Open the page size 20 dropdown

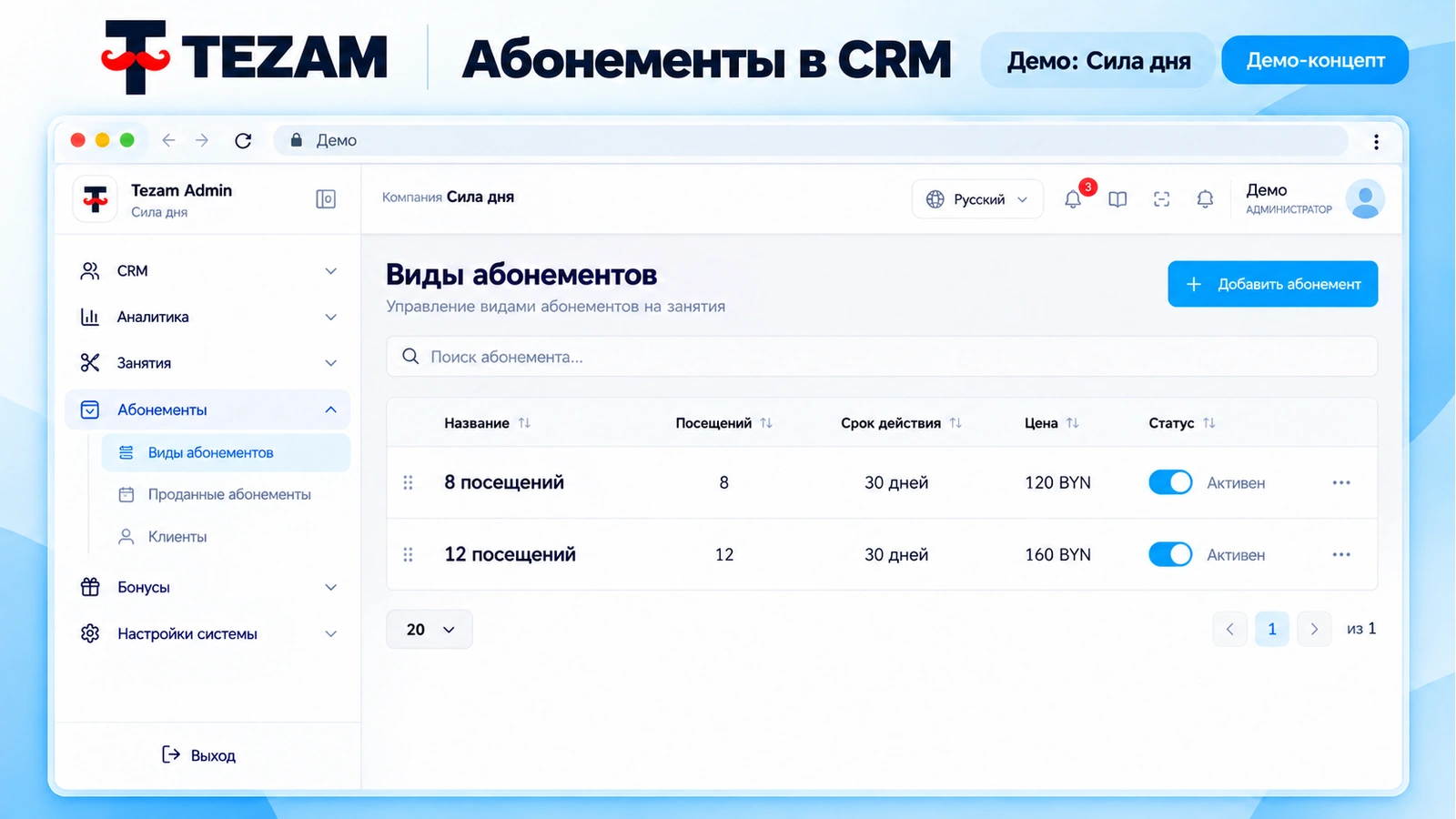430,630
